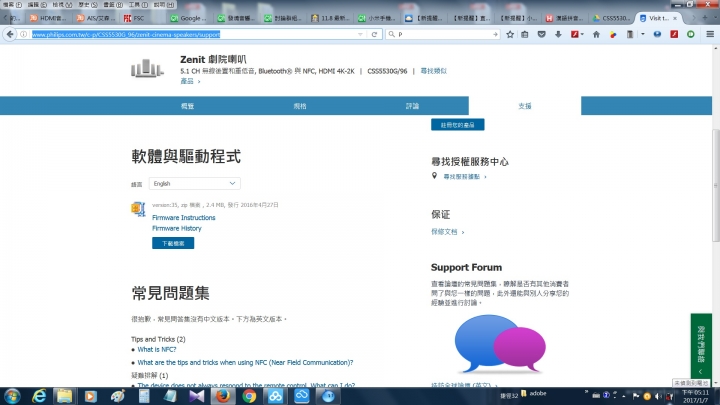Viewport: 720px width, 405px height.
Task: Go to the Firefox home page icon
Action: tap(596, 34)
